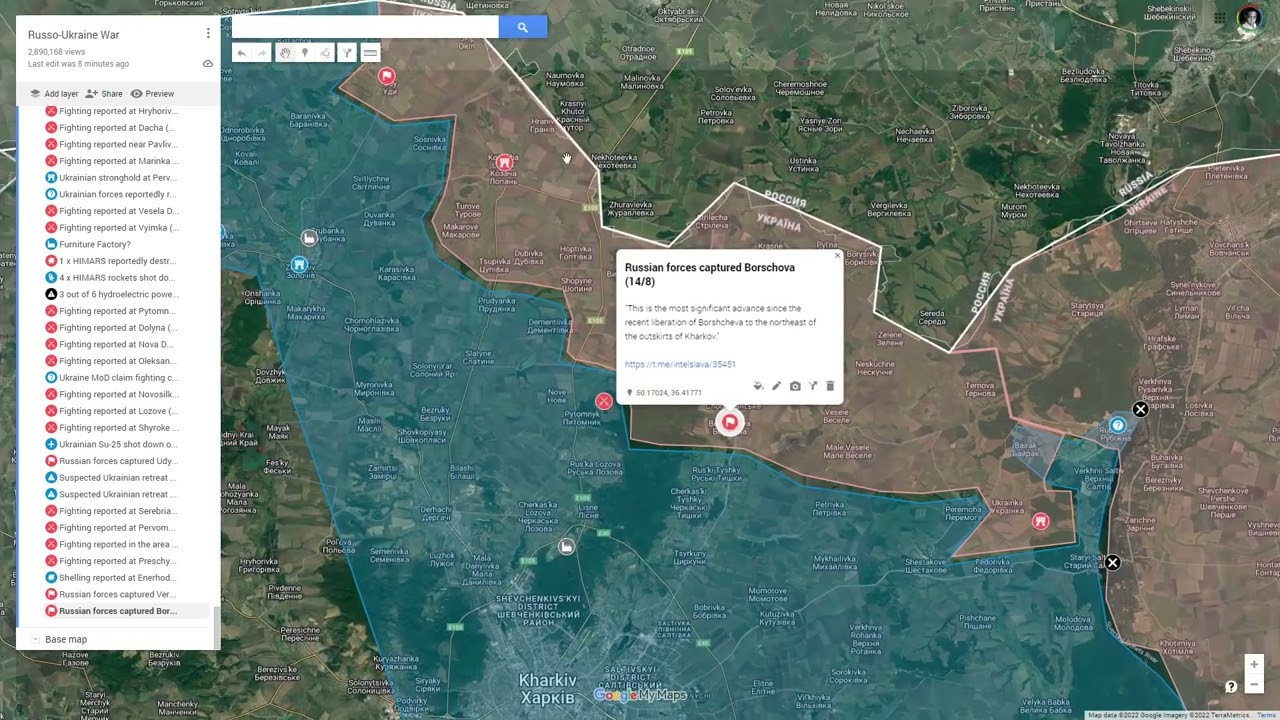This screenshot has height=720, width=1280.
Task: Open the t.me/intelslava link in popup
Action: [x=680, y=365]
